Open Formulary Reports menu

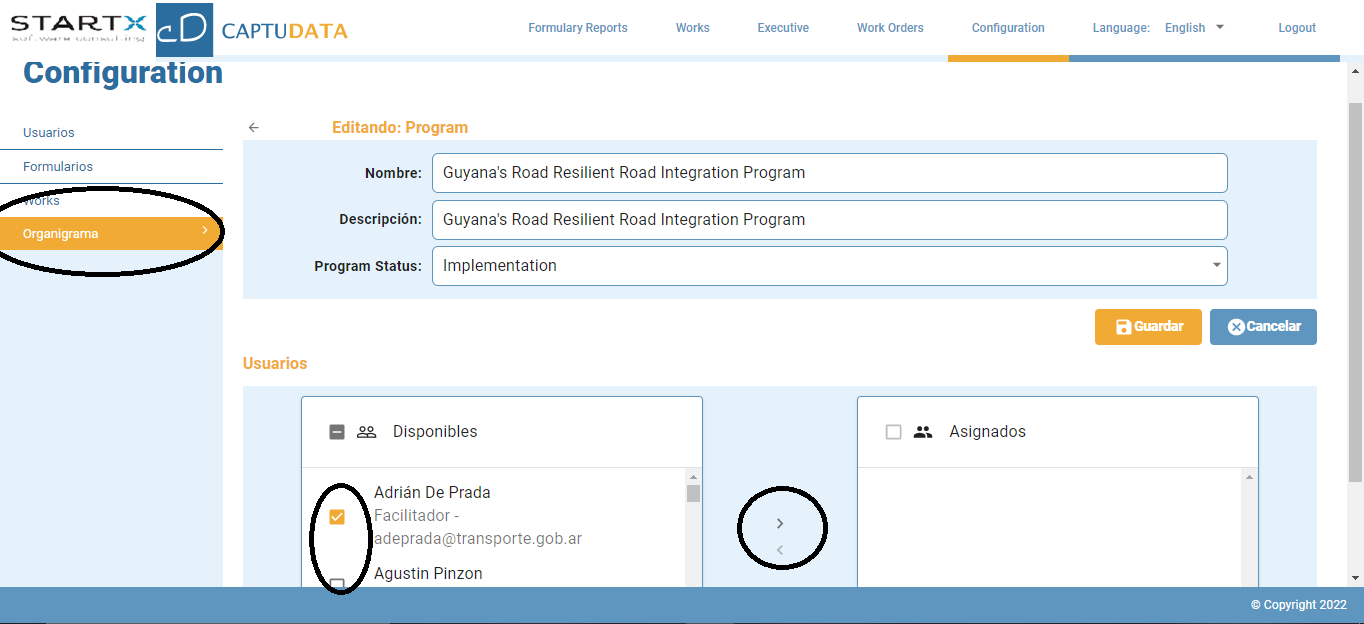[x=578, y=28]
